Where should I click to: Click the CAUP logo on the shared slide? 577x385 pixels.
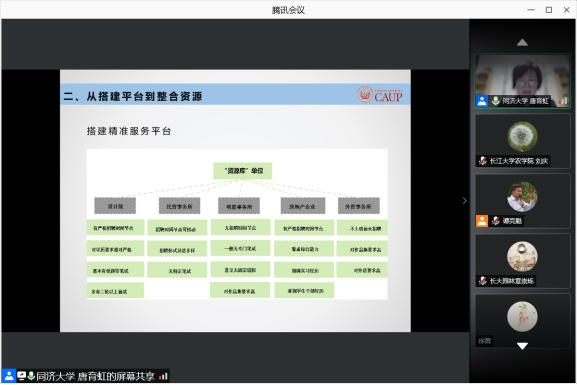(x=379, y=95)
